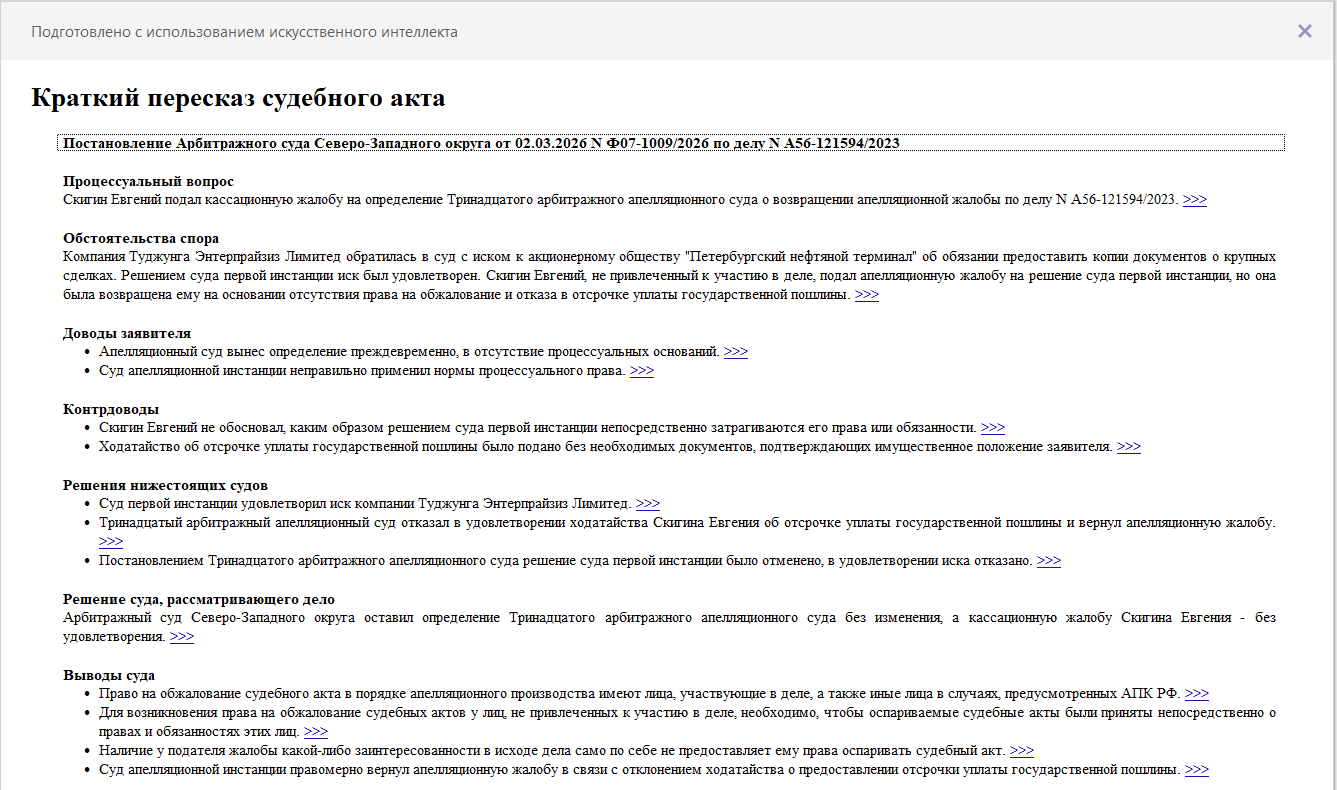Follow >>> after 'Скигин Евгений не обосновал' counterargument
The image size is (1337, 790).
992,428
